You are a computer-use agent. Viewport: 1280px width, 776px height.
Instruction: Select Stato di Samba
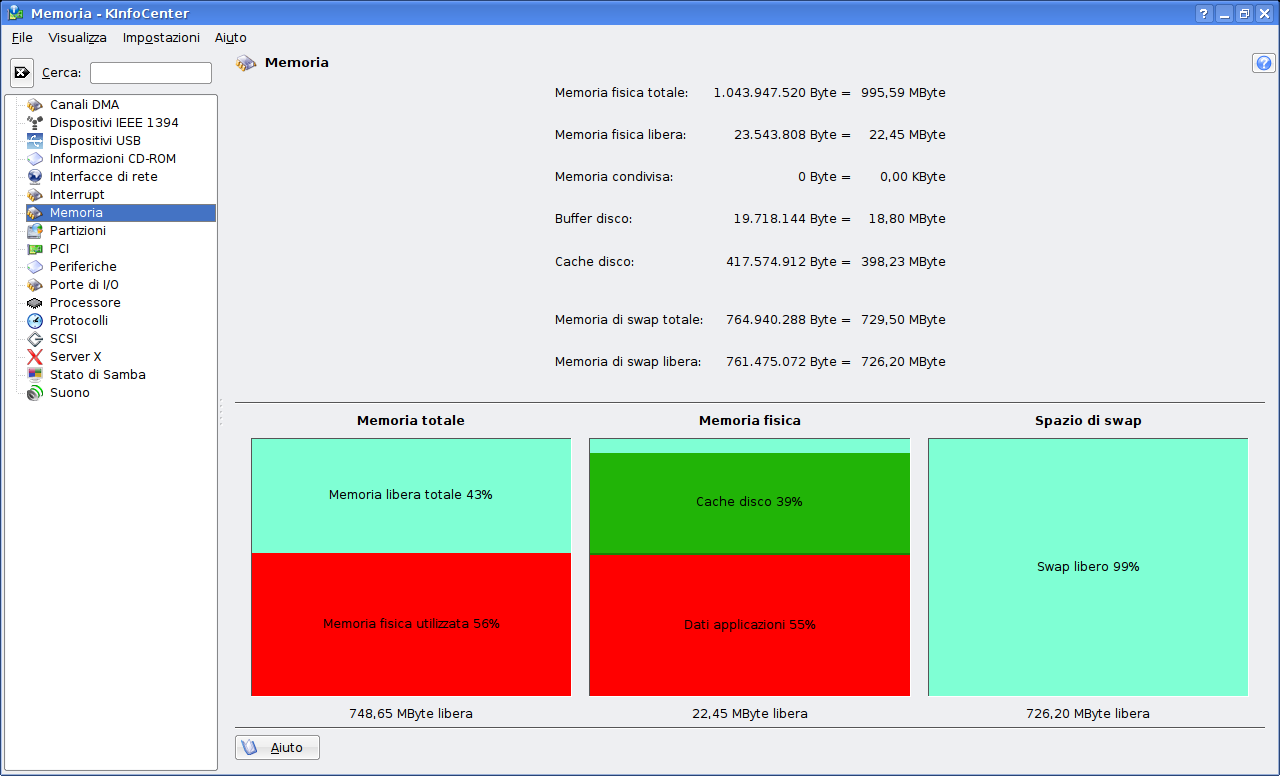(x=98, y=375)
